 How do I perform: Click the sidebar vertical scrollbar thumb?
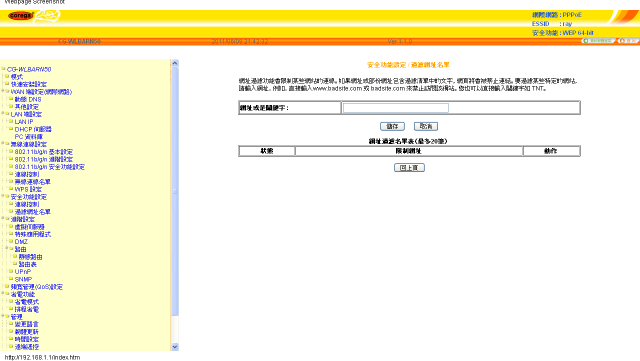175,191
